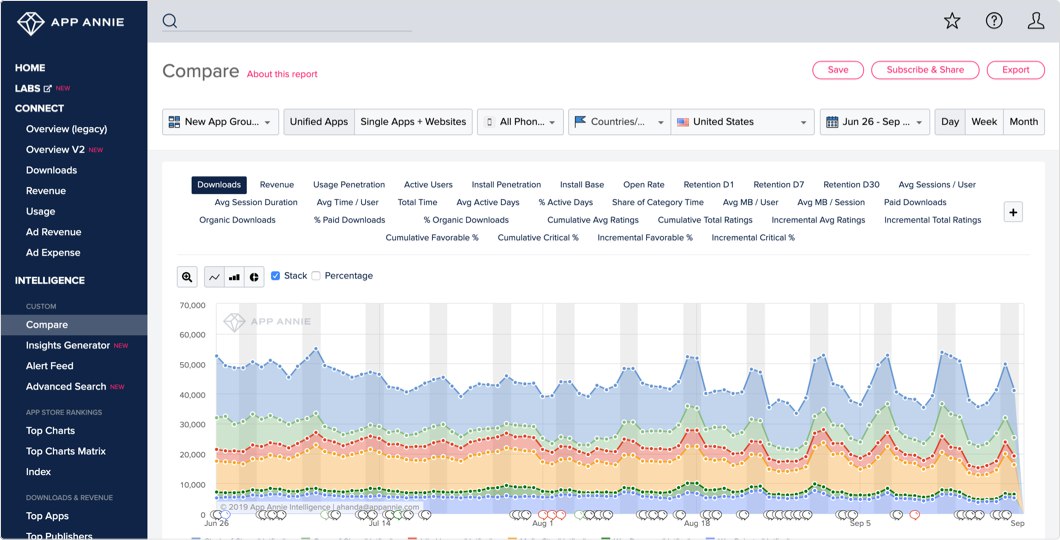The width and height of the screenshot is (1060, 540).
Task: Click the zoom magnifier chart button
Action: 187,276
